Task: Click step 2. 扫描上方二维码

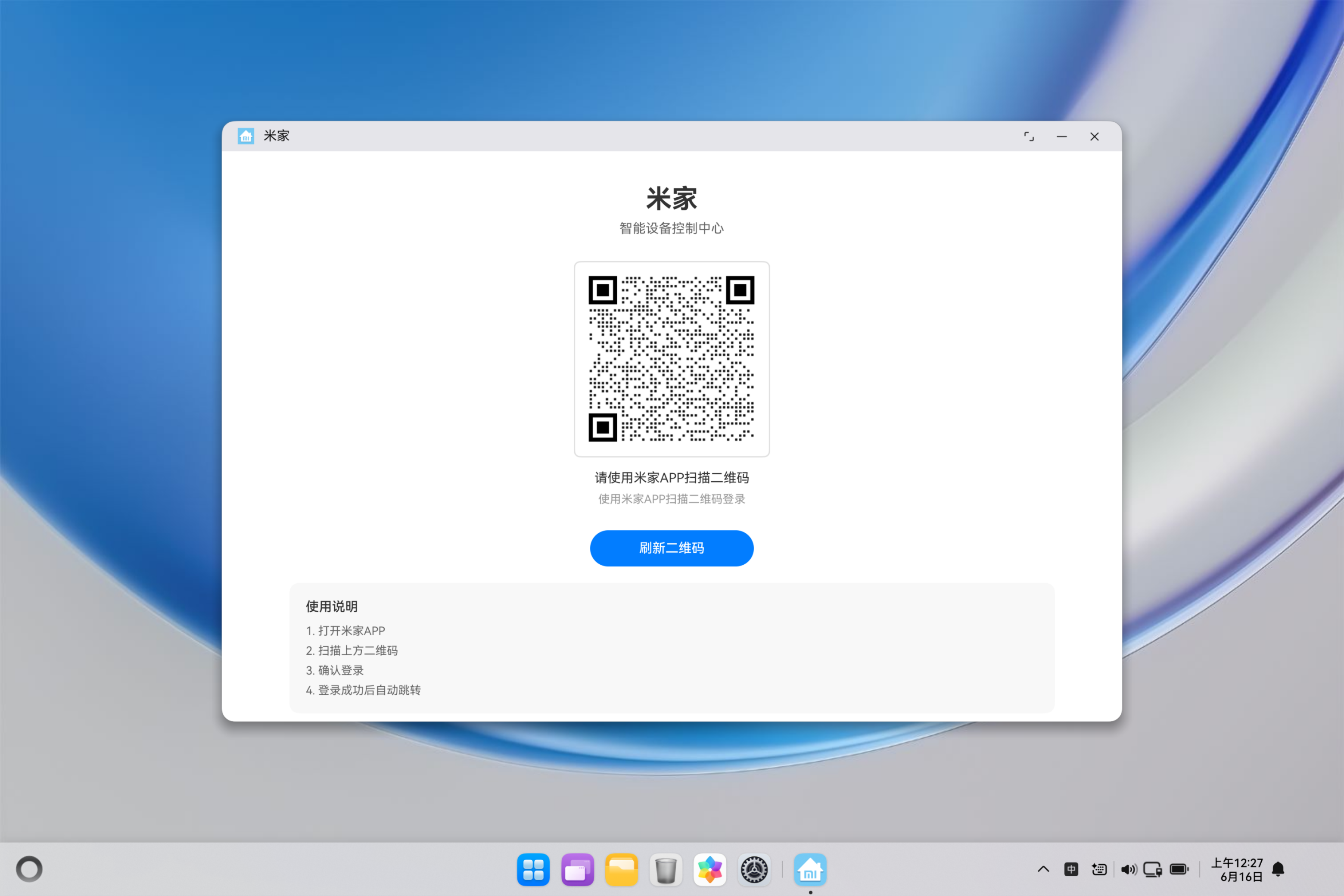Action: coord(352,650)
